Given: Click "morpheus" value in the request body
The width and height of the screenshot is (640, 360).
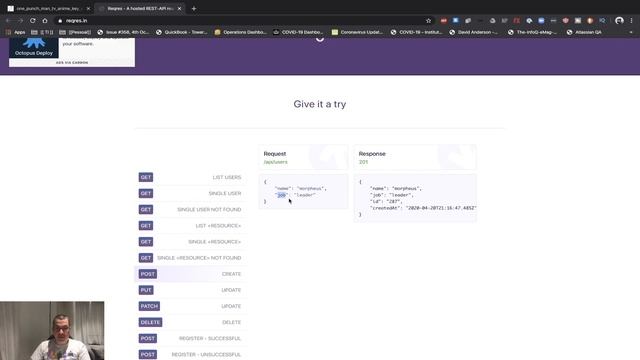Looking at the screenshot, I should tap(310, 189).
